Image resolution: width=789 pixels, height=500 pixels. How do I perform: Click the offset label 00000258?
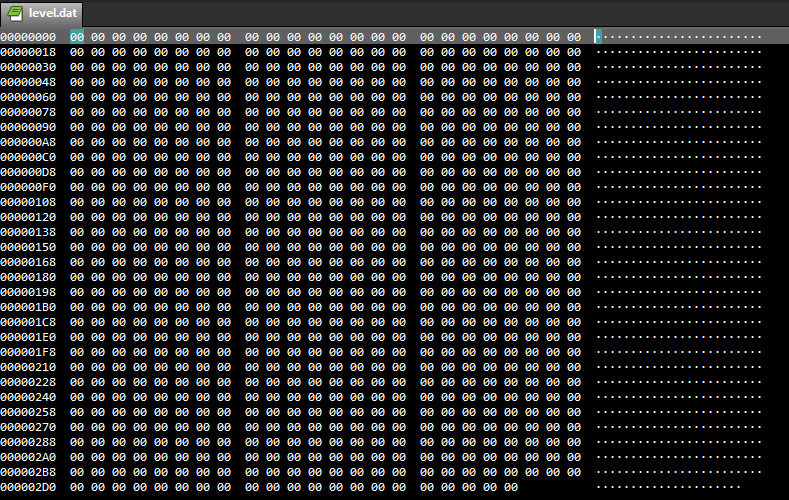28,412
